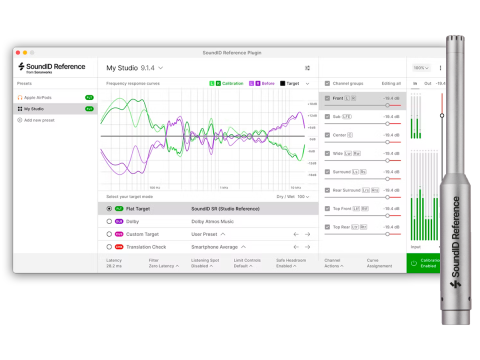Open Curve Assignement
Viewport: 480px width, 360px height.
[x=379, y=263]
